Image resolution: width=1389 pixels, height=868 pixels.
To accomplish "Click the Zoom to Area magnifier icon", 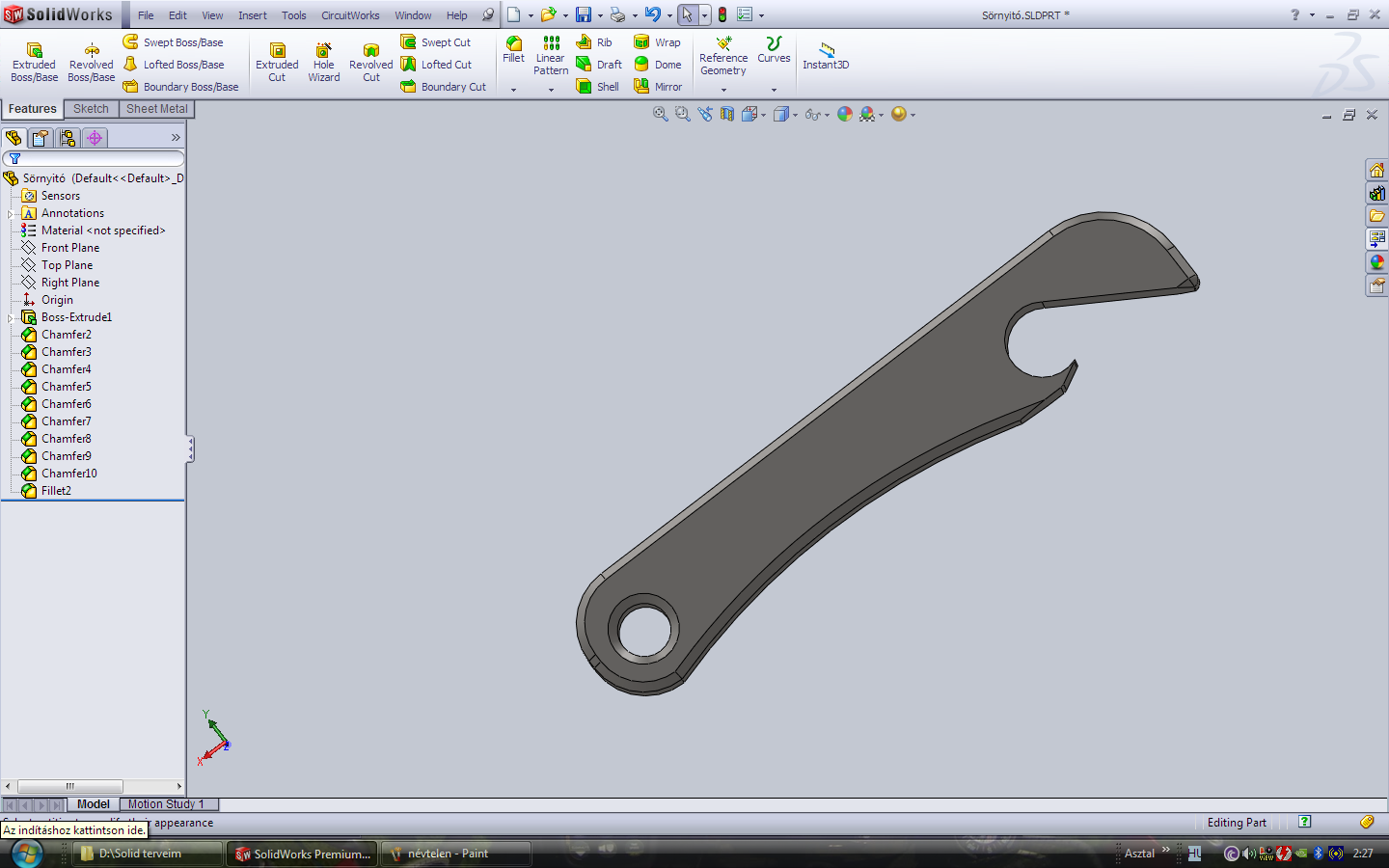I will click(x=683, y=114).
